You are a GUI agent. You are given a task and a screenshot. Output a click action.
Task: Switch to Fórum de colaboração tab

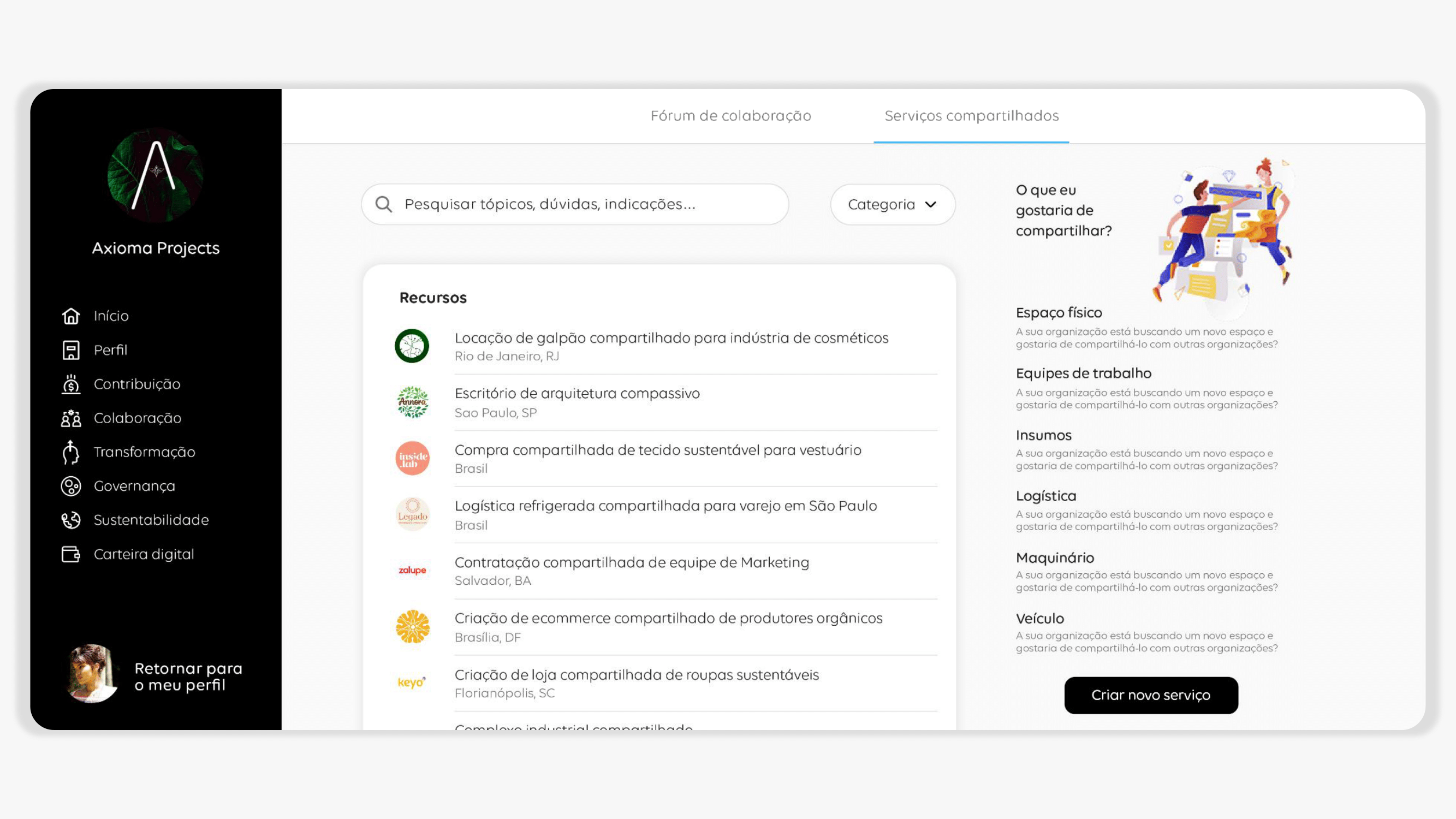coord(730,116)
